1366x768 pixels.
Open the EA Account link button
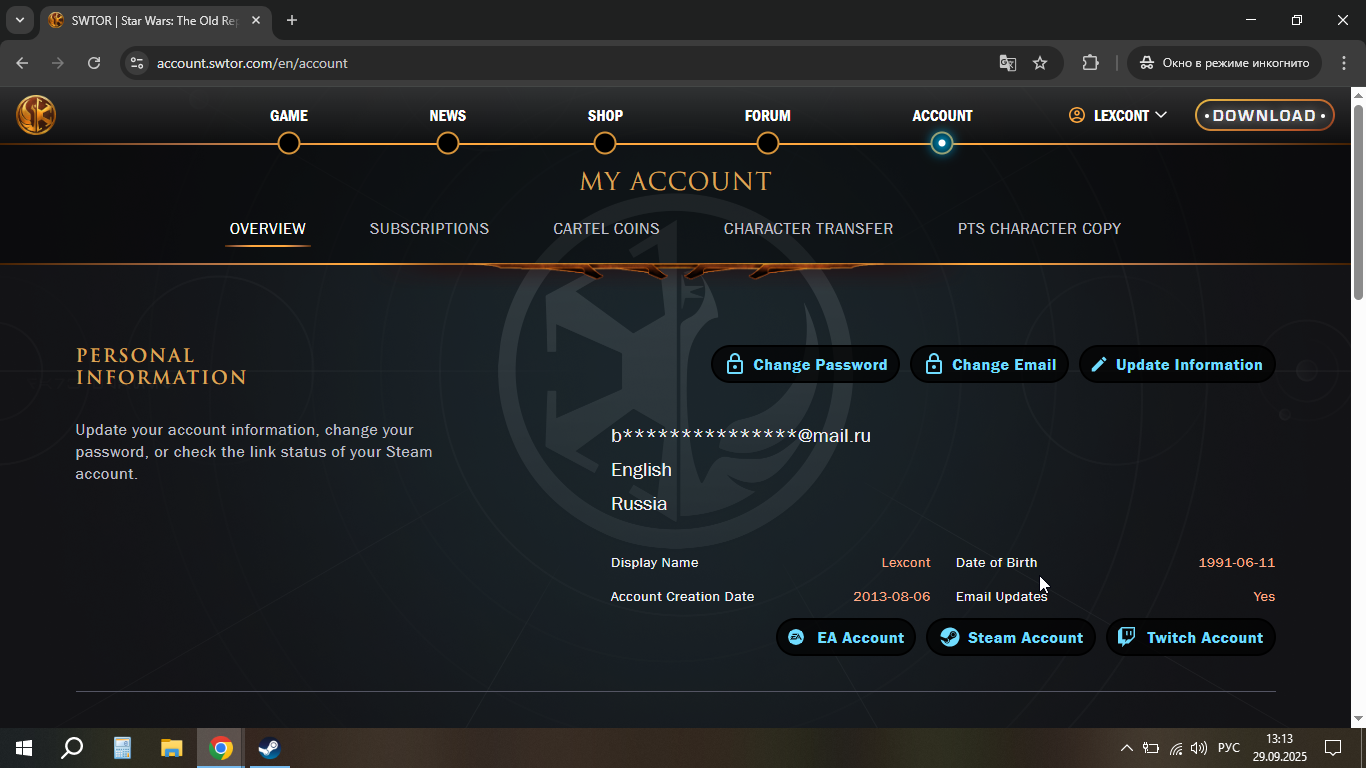(846, 638)
